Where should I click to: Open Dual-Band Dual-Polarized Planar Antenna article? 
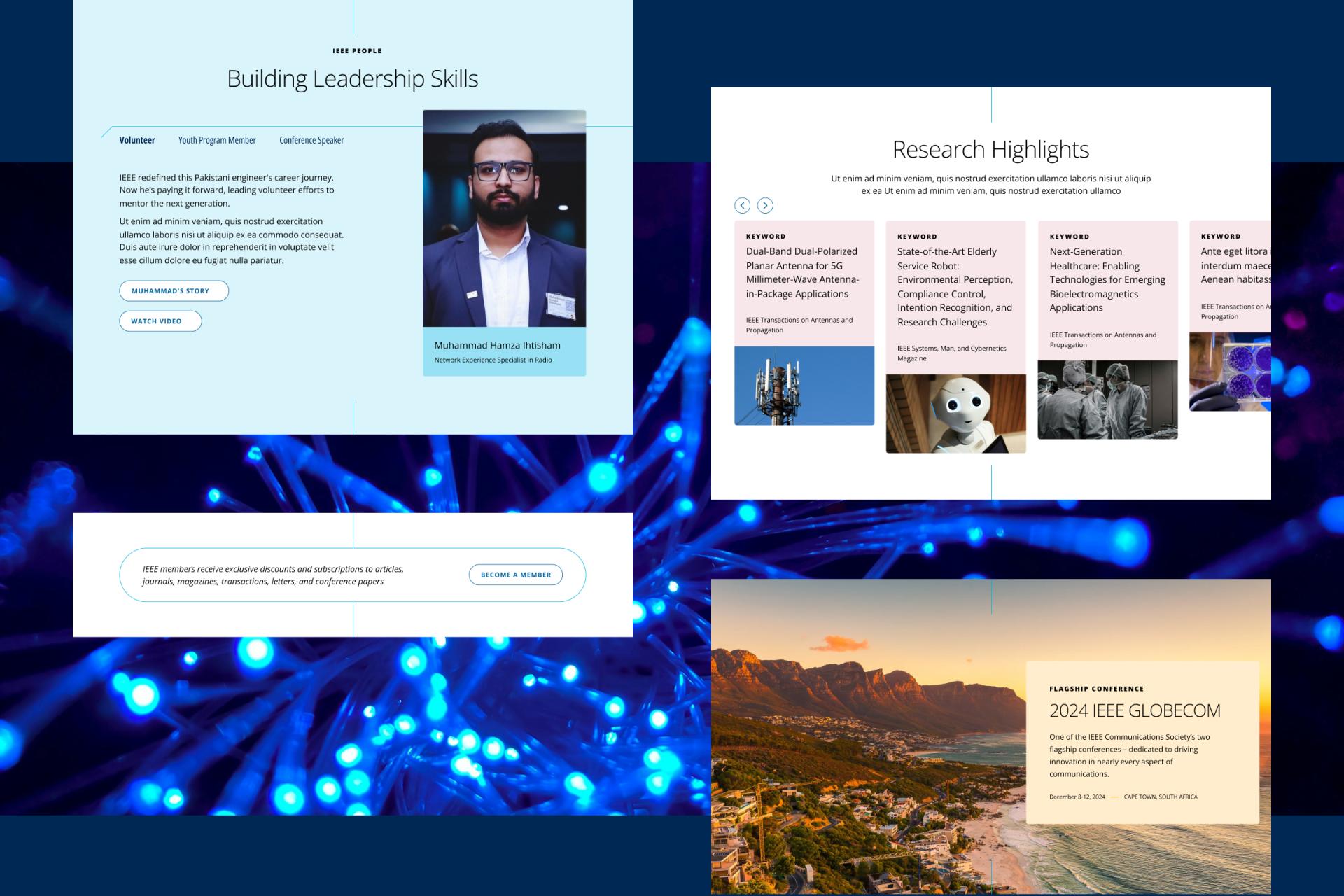(801, 272)
